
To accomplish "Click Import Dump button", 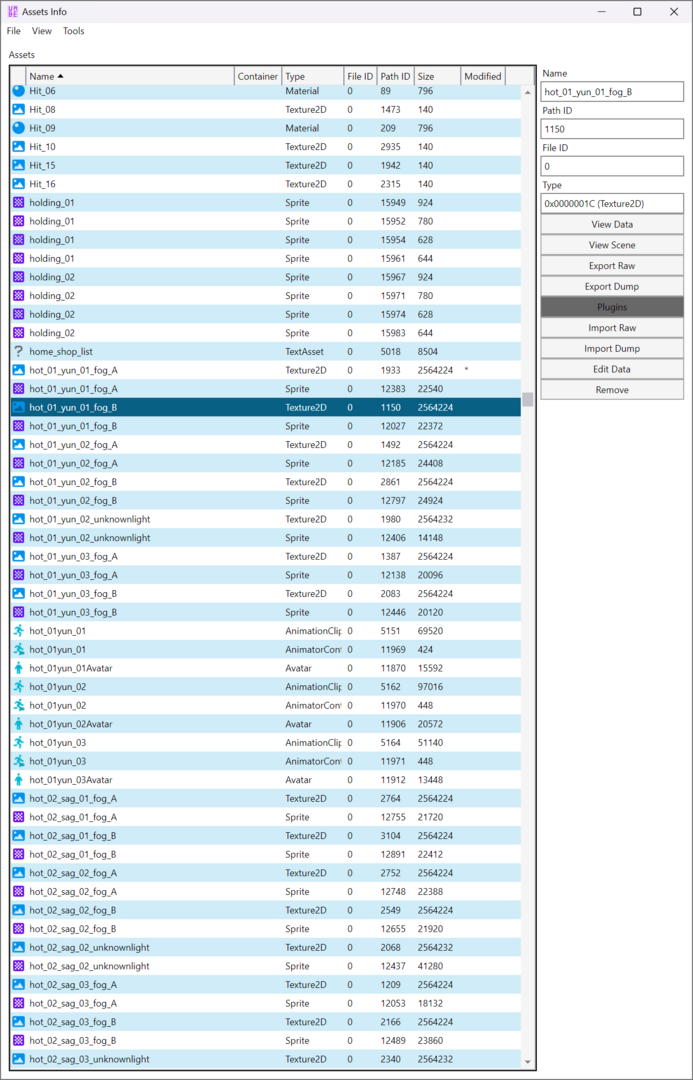I will pyautogui.click(x=612, y=349).
